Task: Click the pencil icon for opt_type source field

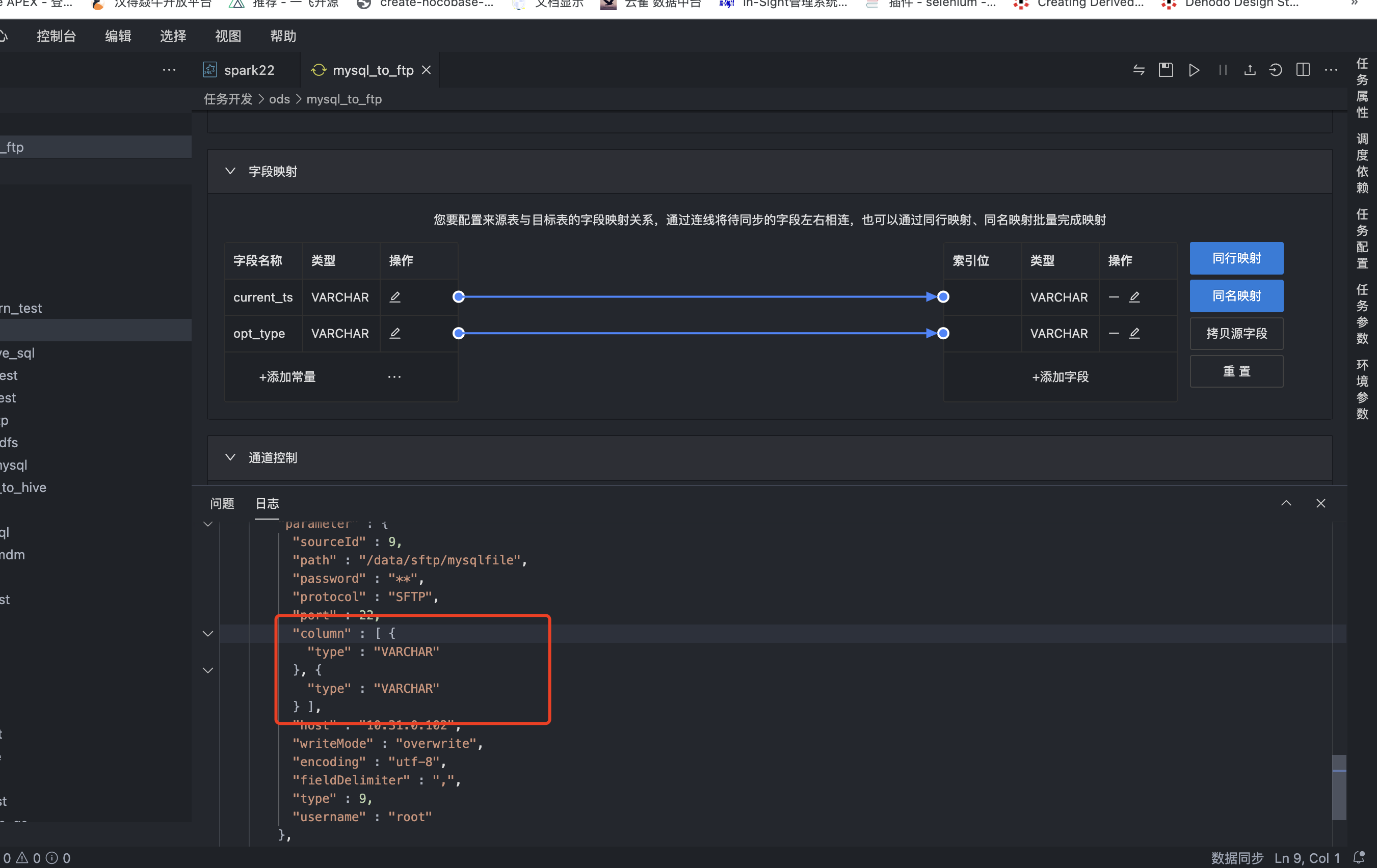Action: point(394,333)
